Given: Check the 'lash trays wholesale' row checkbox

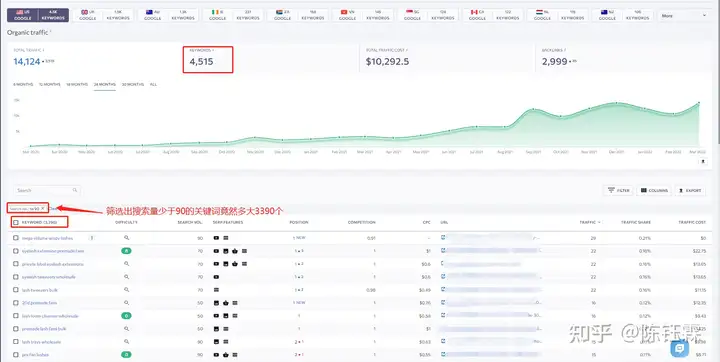Looking at the screenshot, I should pos(16,342).
